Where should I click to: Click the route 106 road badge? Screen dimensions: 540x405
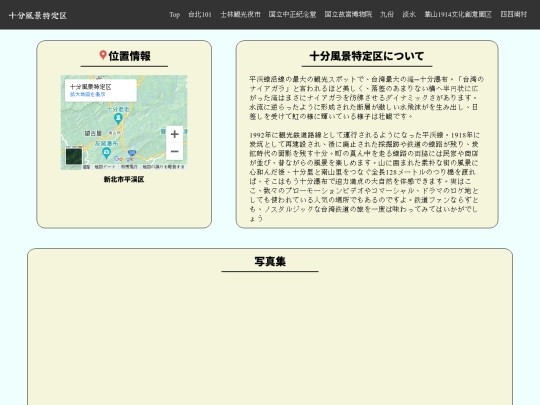132,152
